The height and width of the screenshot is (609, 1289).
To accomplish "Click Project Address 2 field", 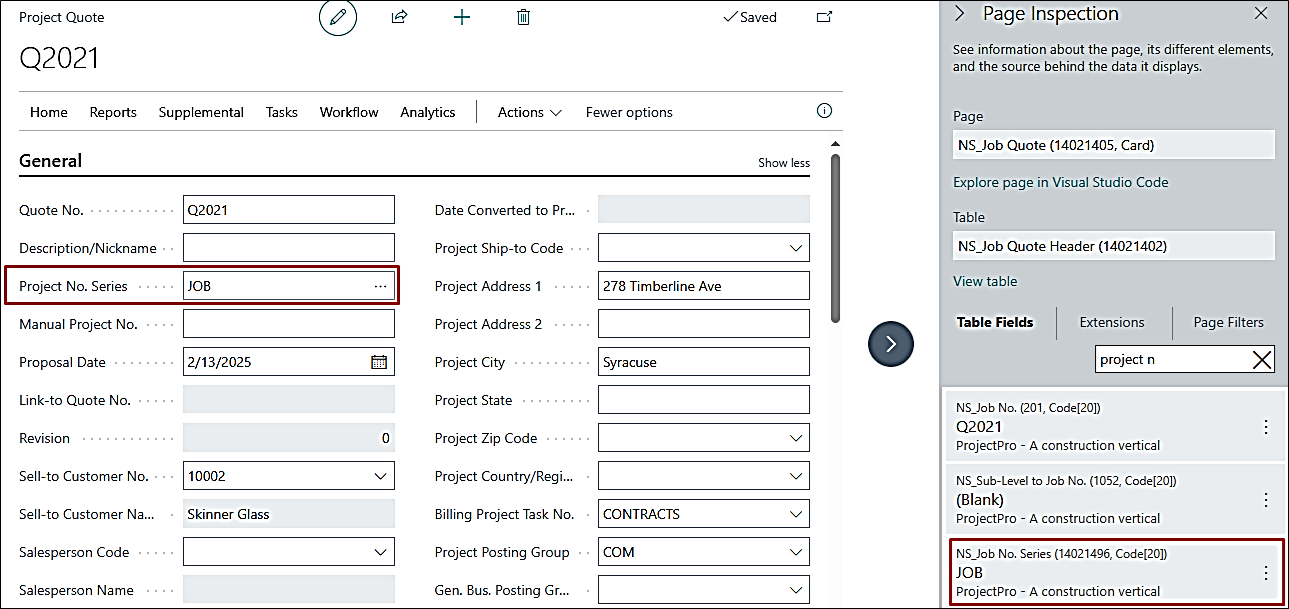I will coord(704,324).
